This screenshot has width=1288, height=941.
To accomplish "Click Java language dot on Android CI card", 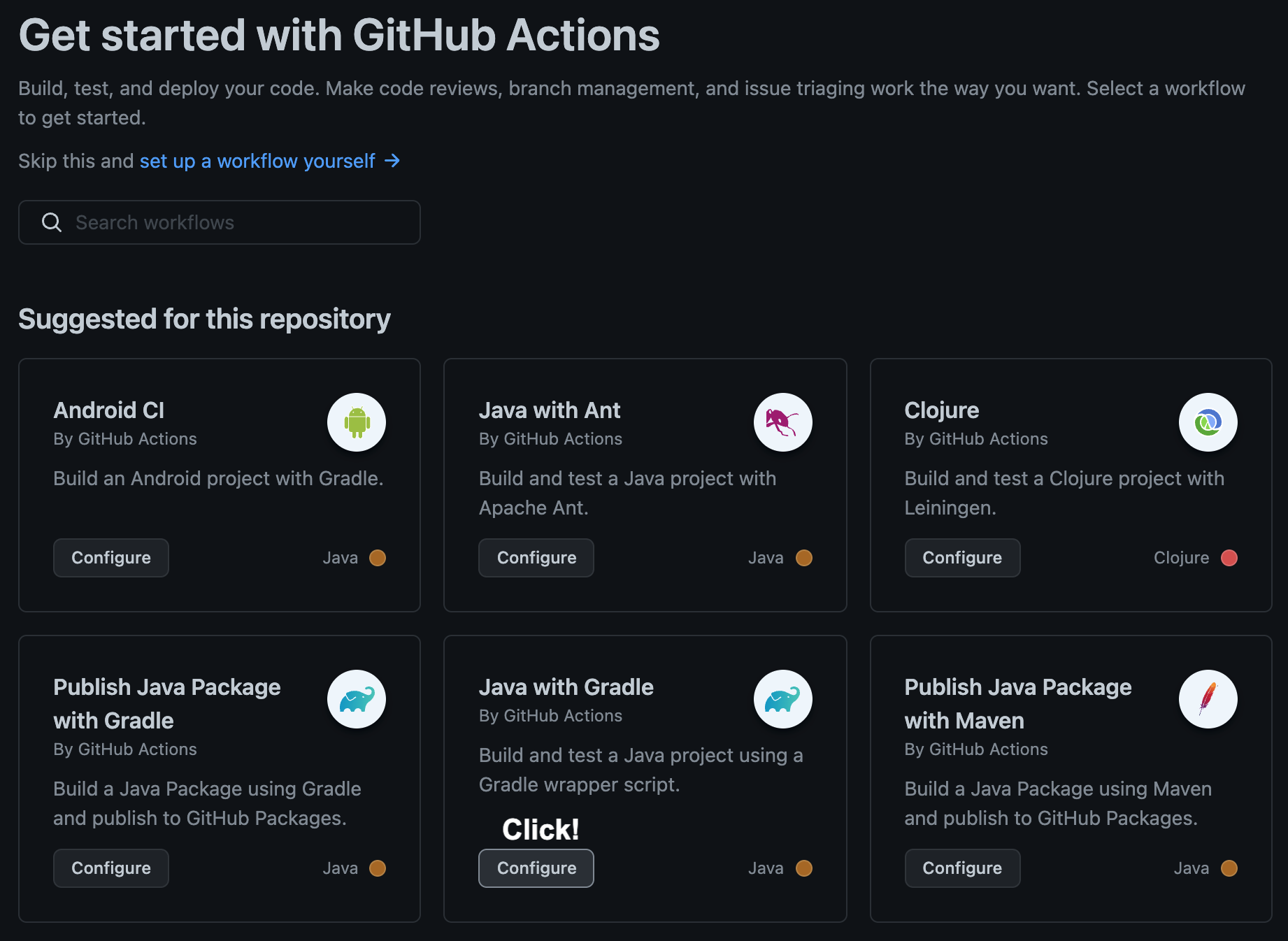I will coord(378,558).
